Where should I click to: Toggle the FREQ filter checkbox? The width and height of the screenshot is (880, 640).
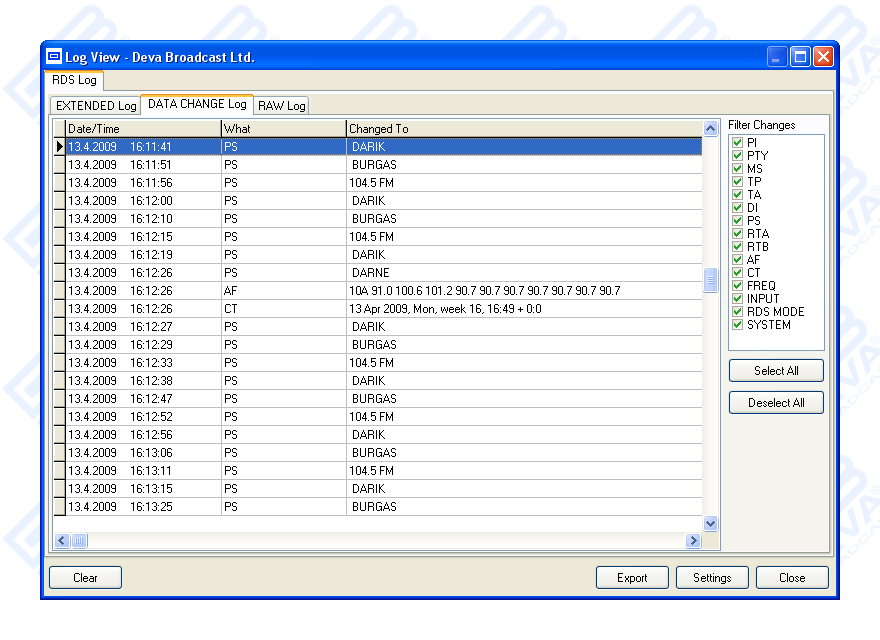[x=738, y=286]
